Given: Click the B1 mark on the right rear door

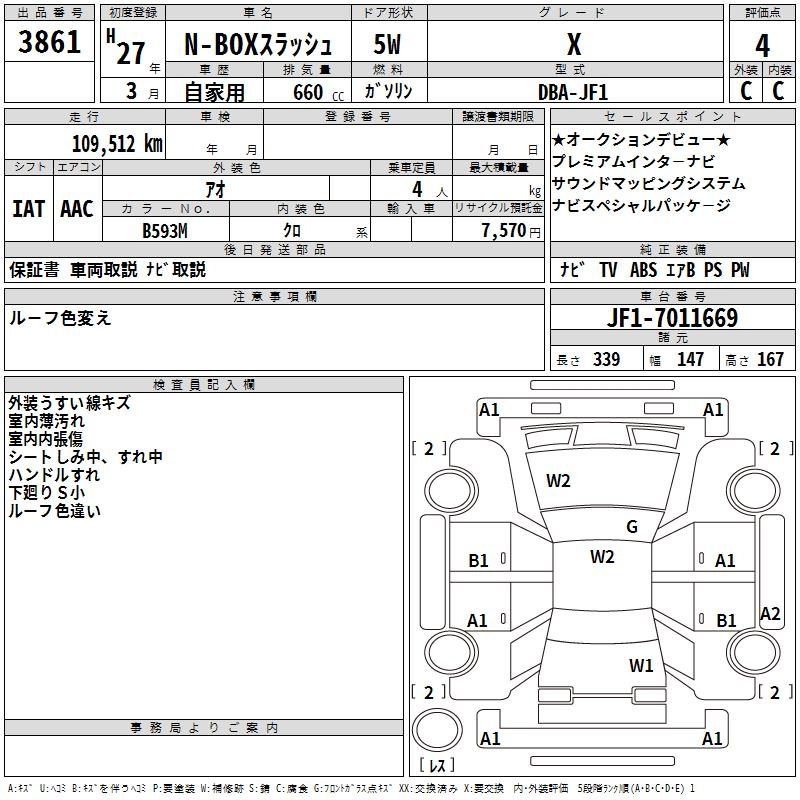Looking at the screenshot, I should coord(726,620).
